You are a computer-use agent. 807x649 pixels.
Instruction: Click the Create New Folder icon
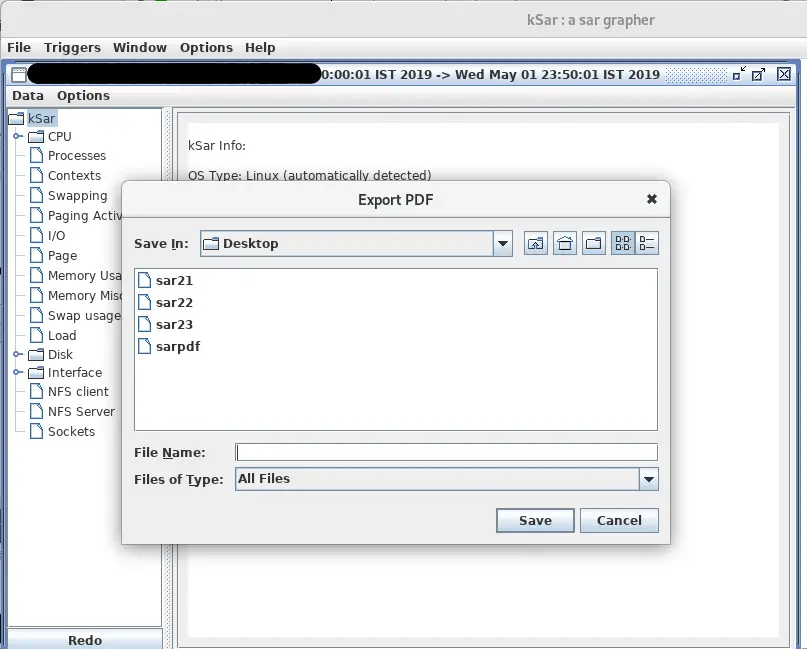(592, 243)
